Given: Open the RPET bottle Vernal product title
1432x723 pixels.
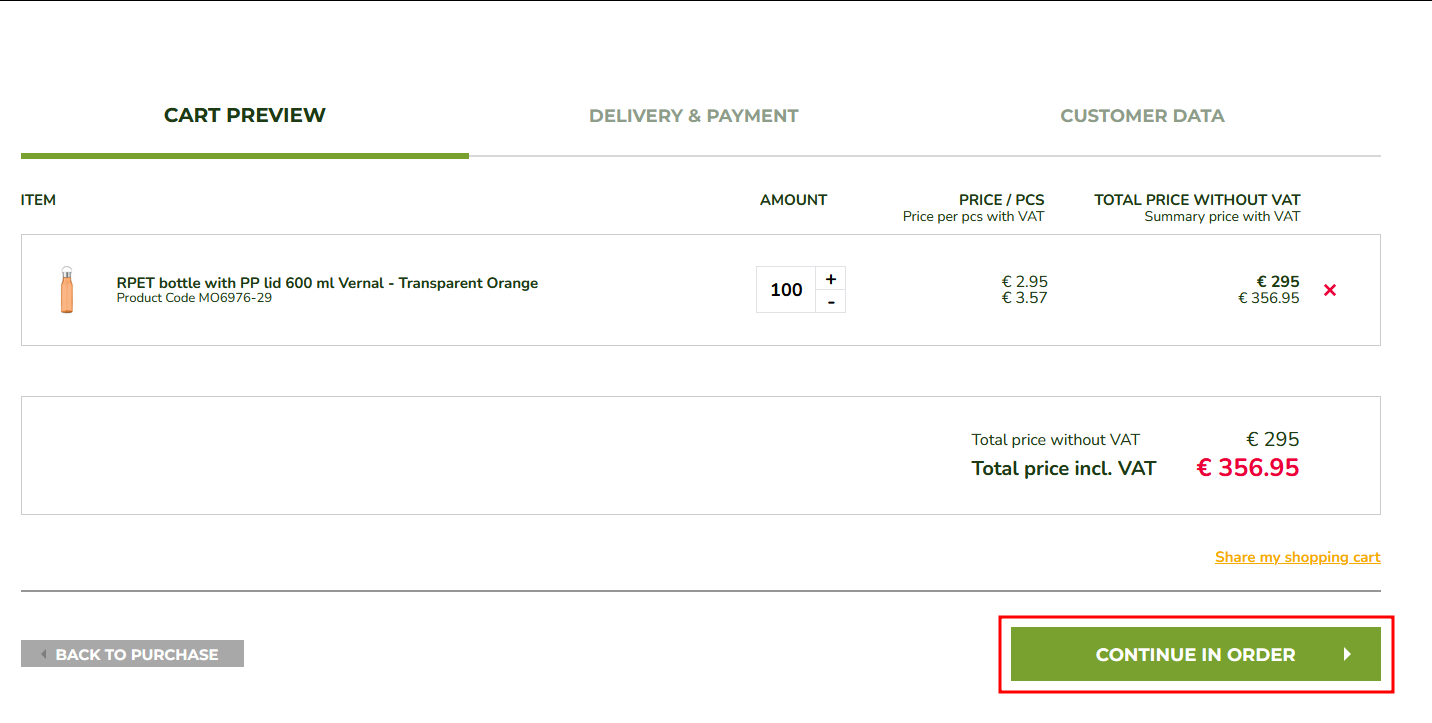Looking at the screenshot, I should pyautogui.click(x=327, y=283).
